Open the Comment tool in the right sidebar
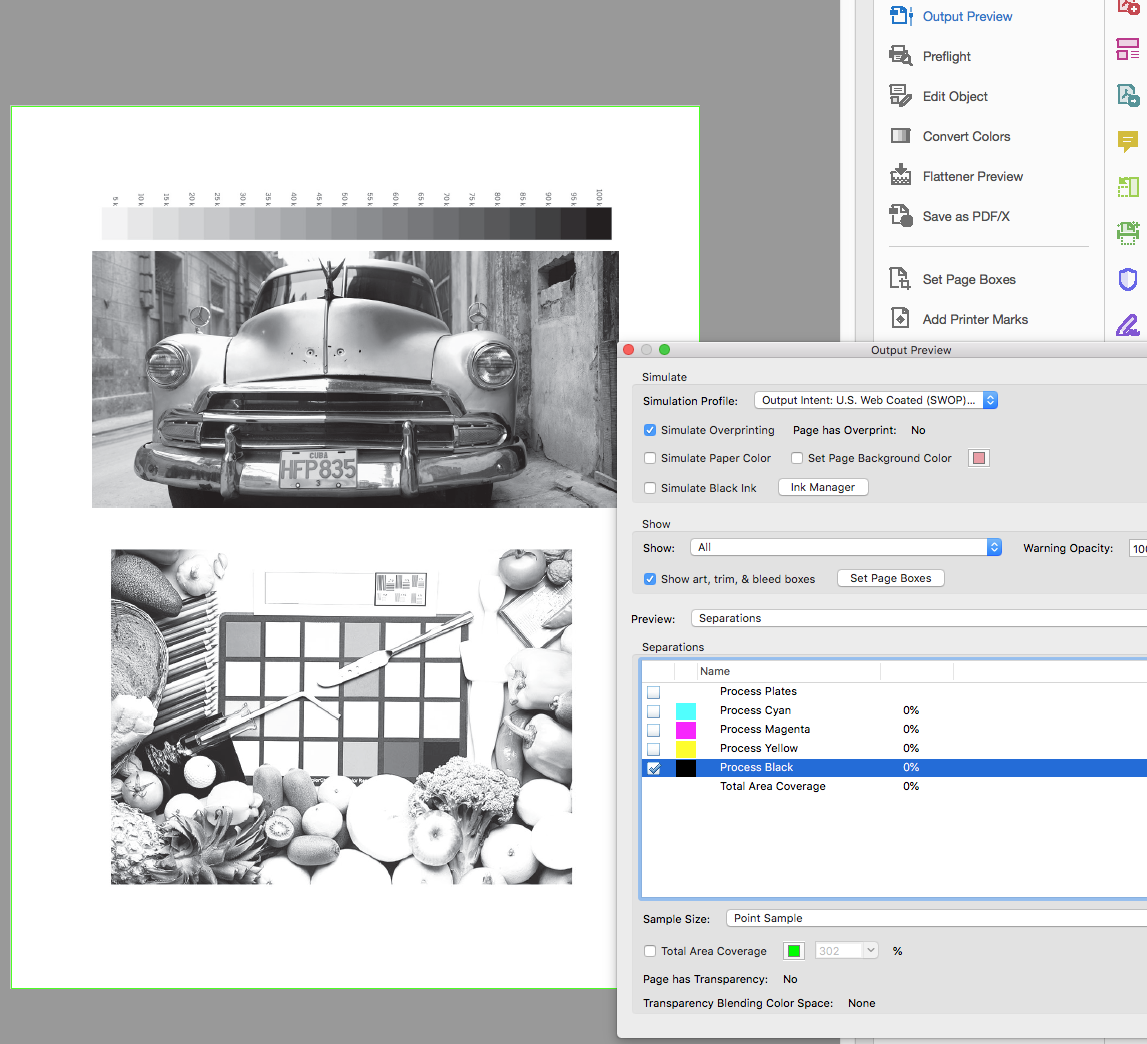1147x1044 pixels. coord(1128,143)
